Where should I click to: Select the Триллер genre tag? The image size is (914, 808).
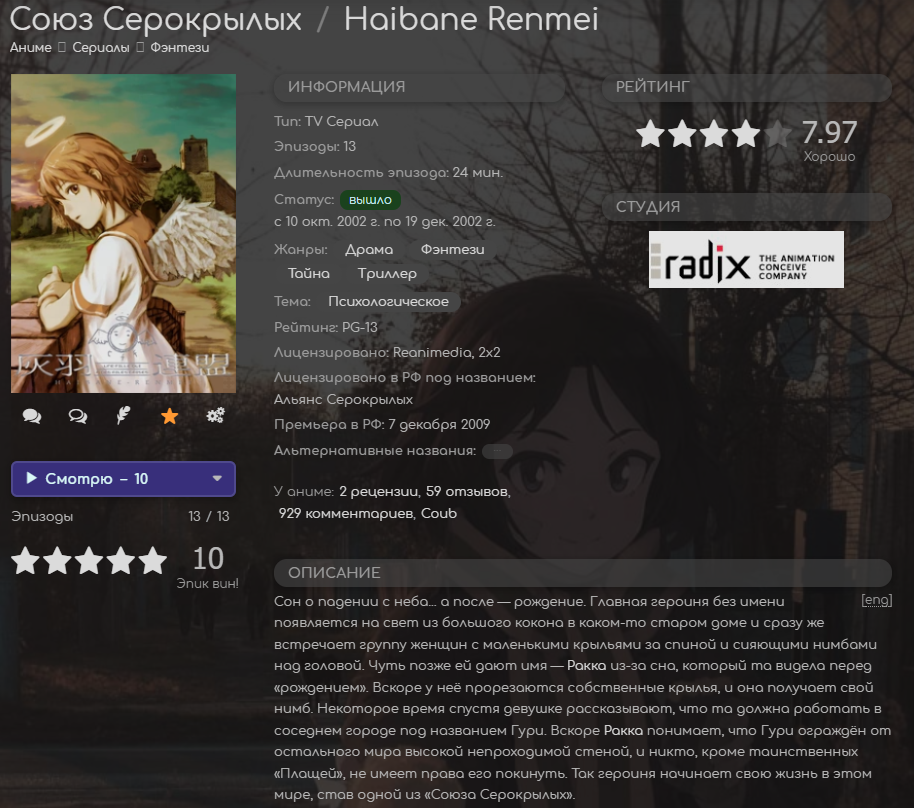tap(387, 273)
